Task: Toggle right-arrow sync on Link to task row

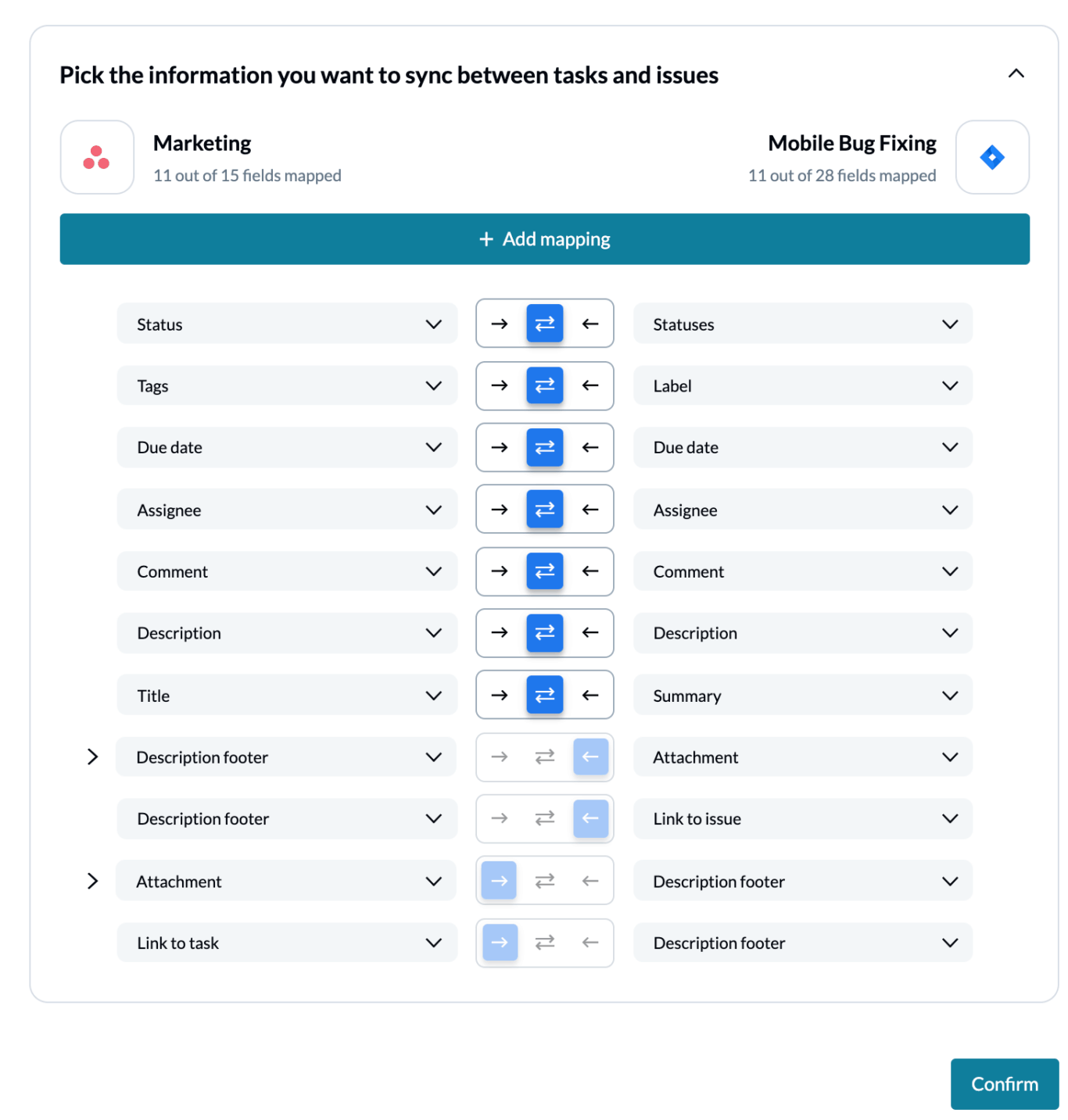Action: (500, 943)
